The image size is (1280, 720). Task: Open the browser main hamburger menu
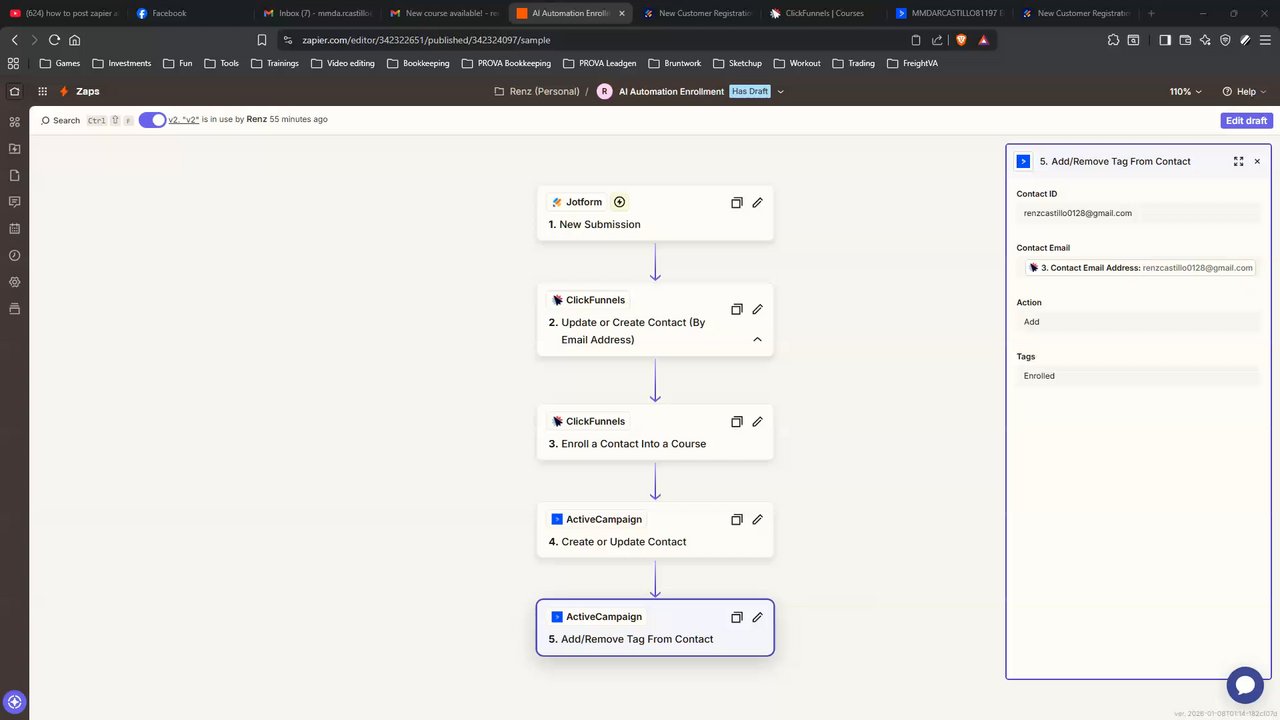pyautogui.click(x=1265, y=40)
